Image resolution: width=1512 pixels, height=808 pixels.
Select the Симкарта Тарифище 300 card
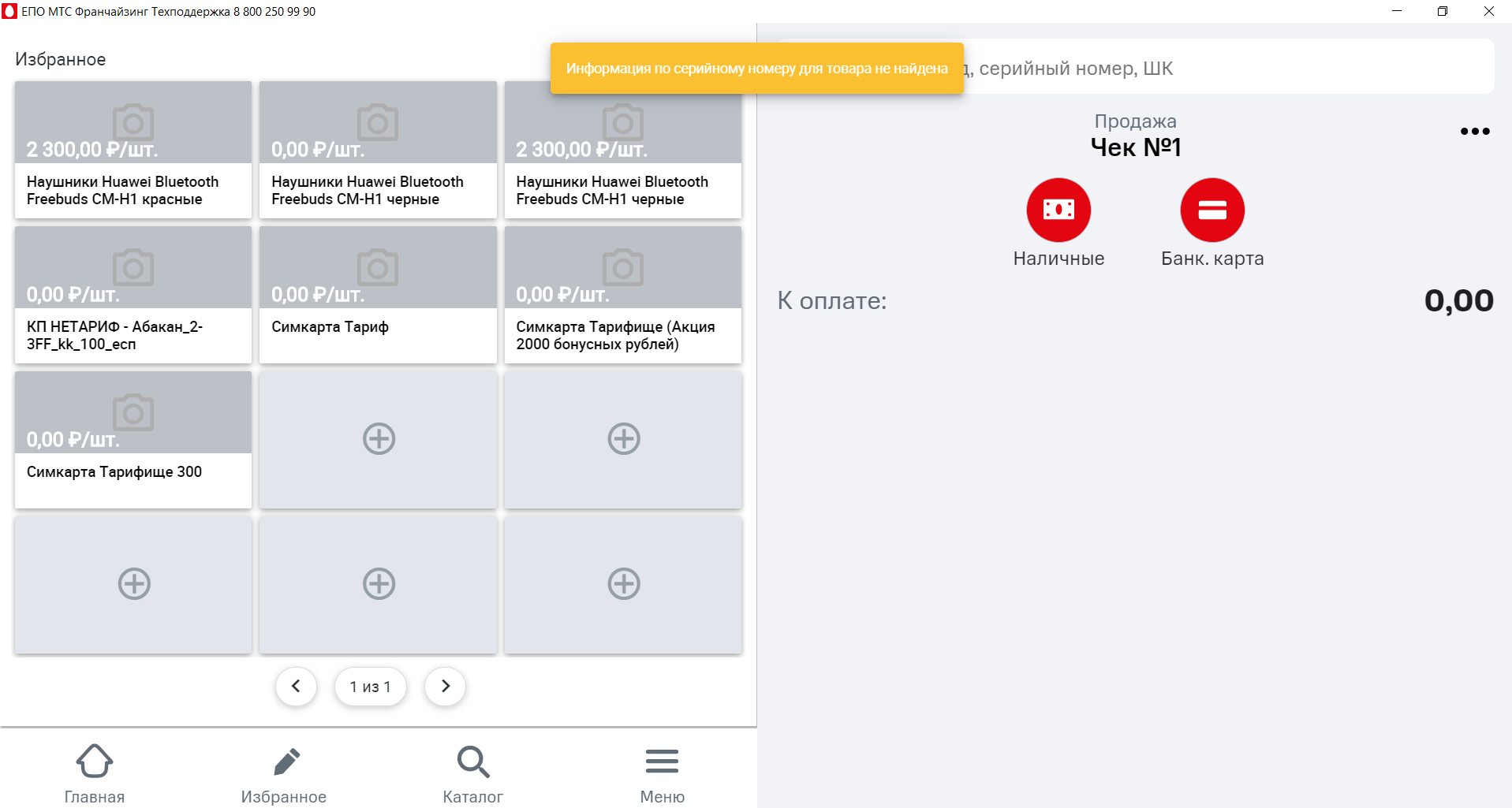click(133, 440)
